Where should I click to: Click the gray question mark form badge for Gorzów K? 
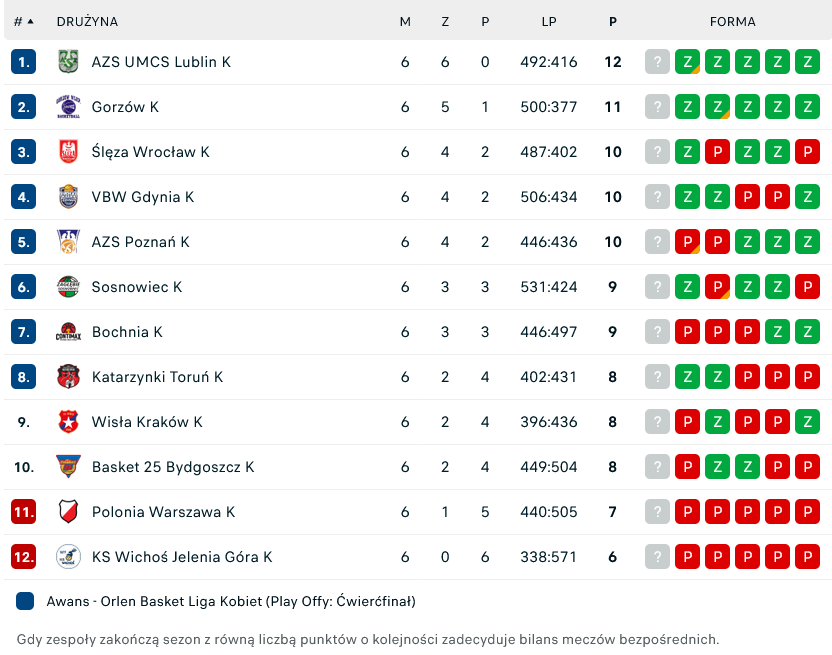[x=657, y=107]
